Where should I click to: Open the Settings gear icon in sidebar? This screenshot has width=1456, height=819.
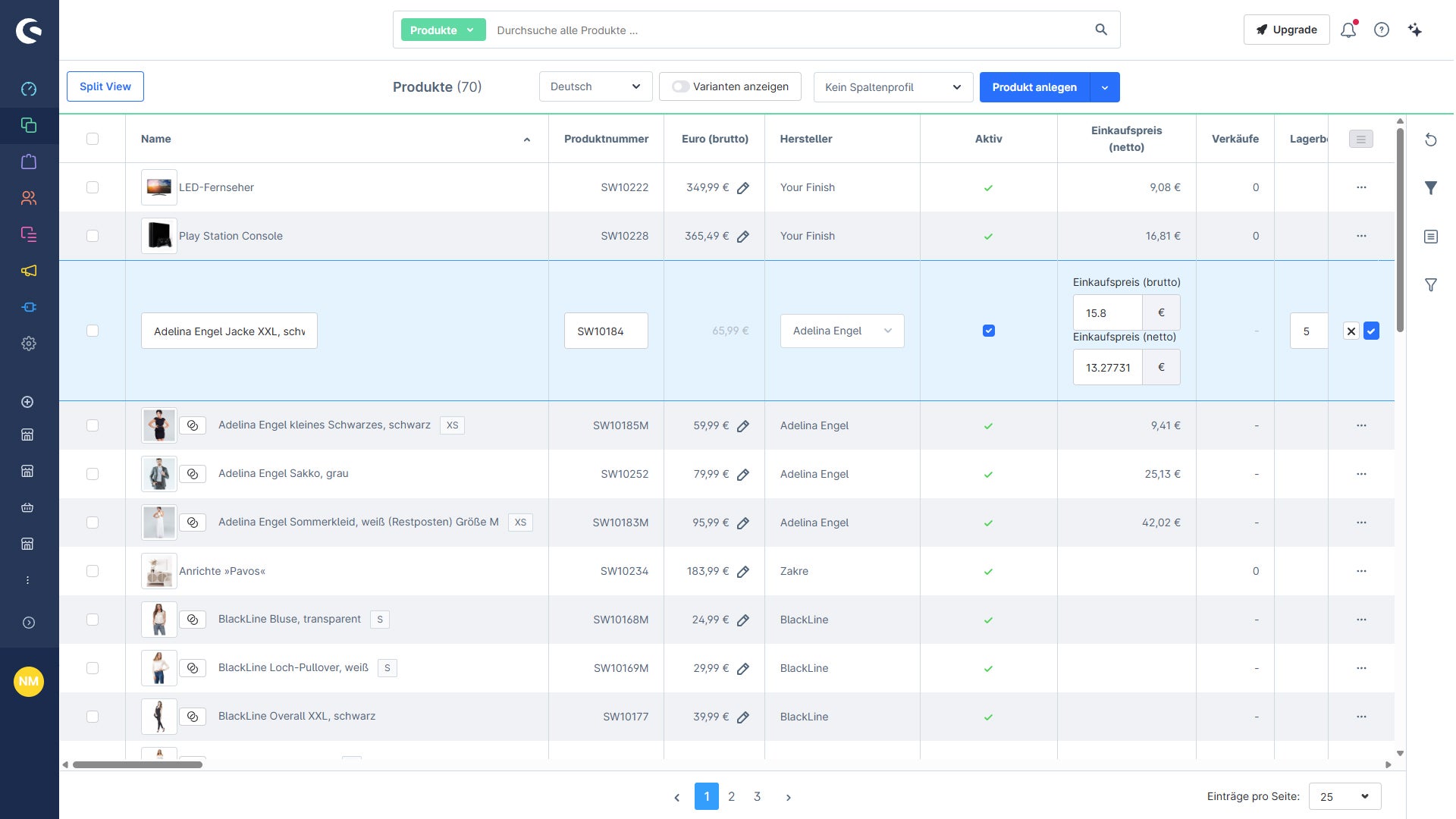(29, 344)
